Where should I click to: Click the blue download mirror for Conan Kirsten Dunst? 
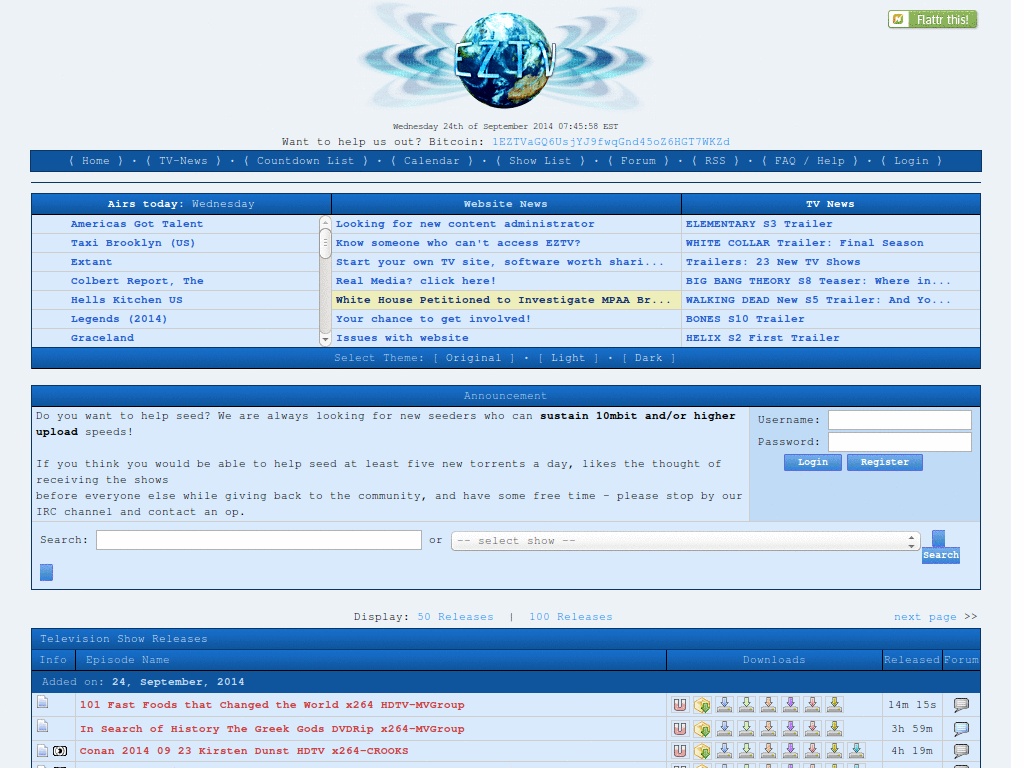coord(724,751)
